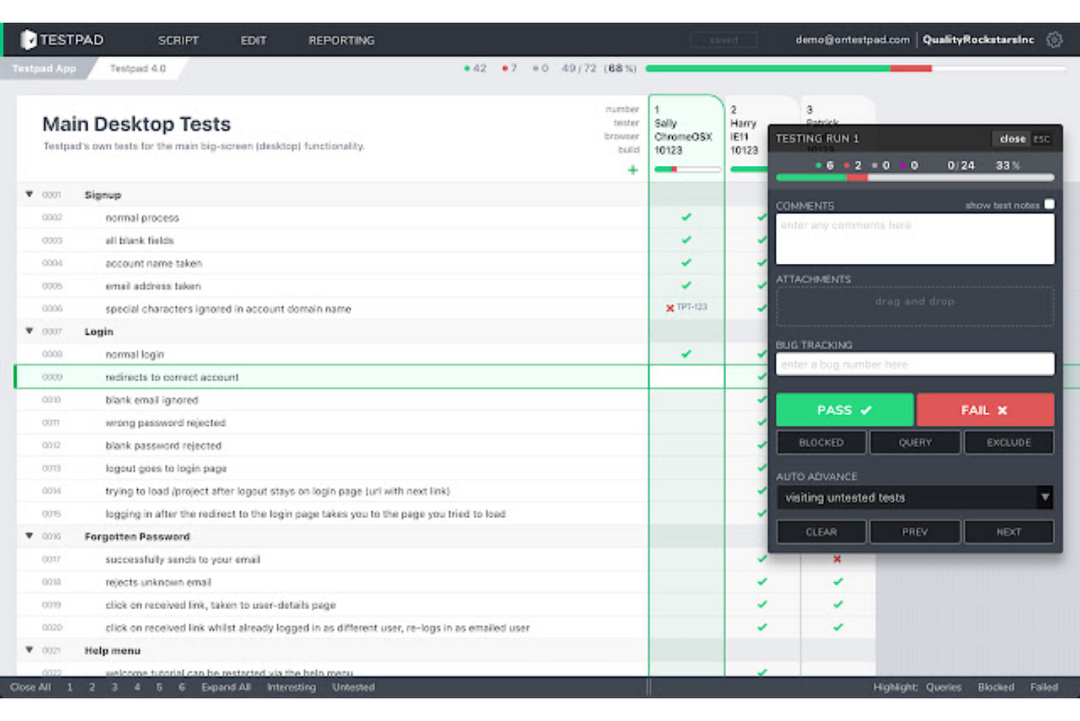Click Harry's checkmark for rejects unknown email

[x=762, y=581]
